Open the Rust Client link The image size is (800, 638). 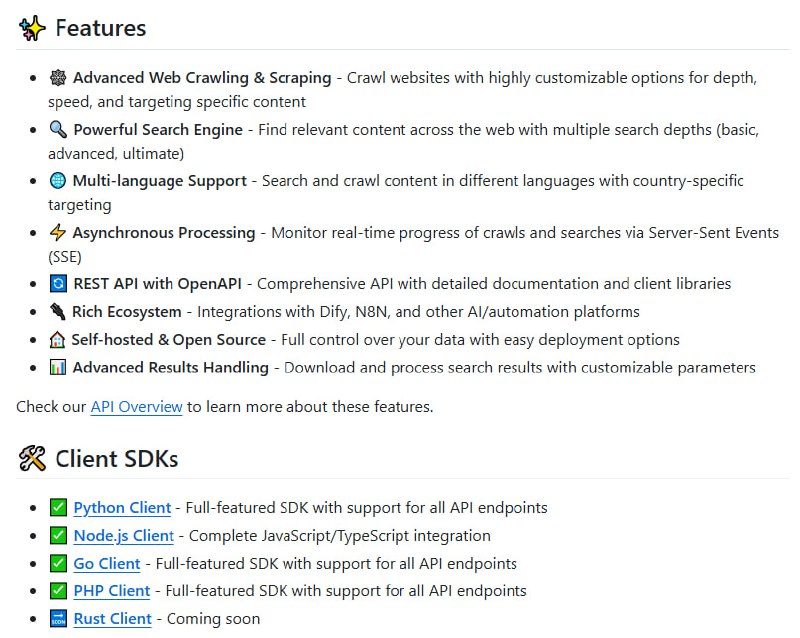[113, 619]
